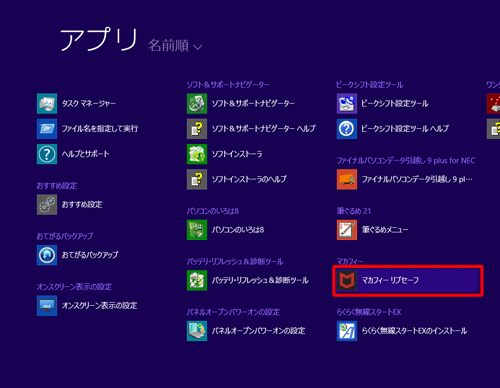Viewport: 500px width, 388px height.
Task: Click the らくらく無線スタートEX group header
Action: coord(369,312)
